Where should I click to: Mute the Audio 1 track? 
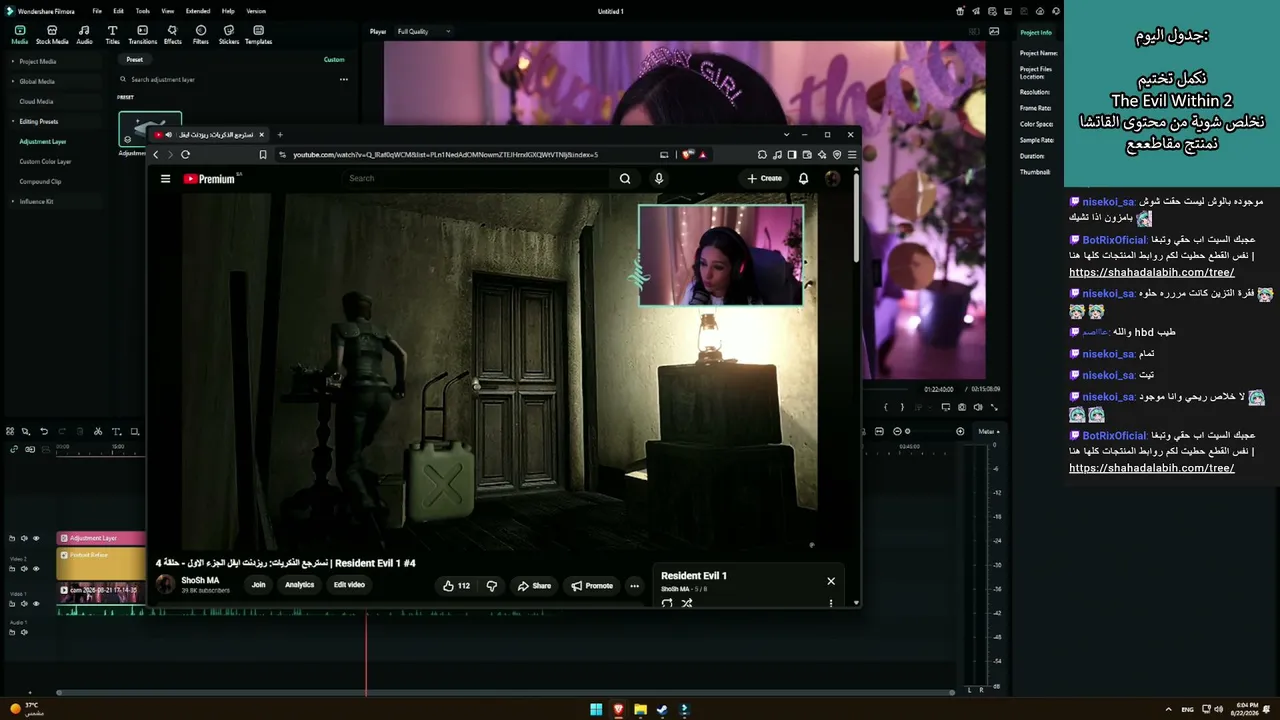24,632
